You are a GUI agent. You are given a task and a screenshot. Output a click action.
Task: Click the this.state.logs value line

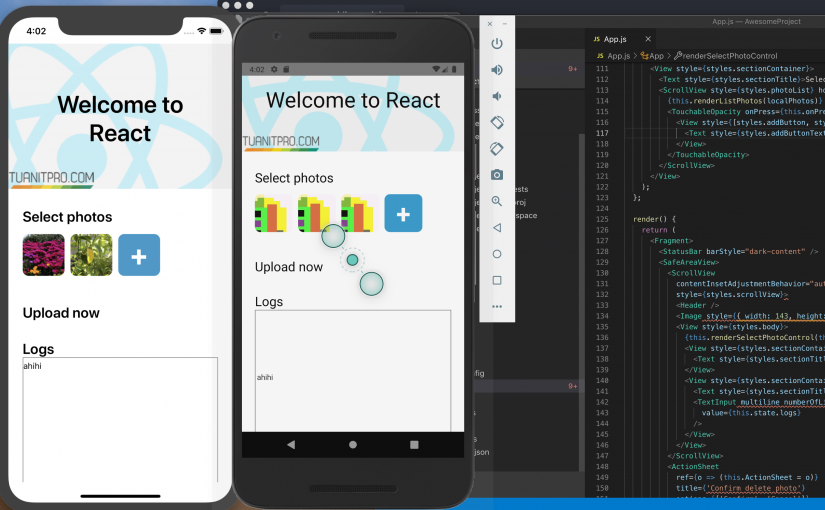point(751,413)
